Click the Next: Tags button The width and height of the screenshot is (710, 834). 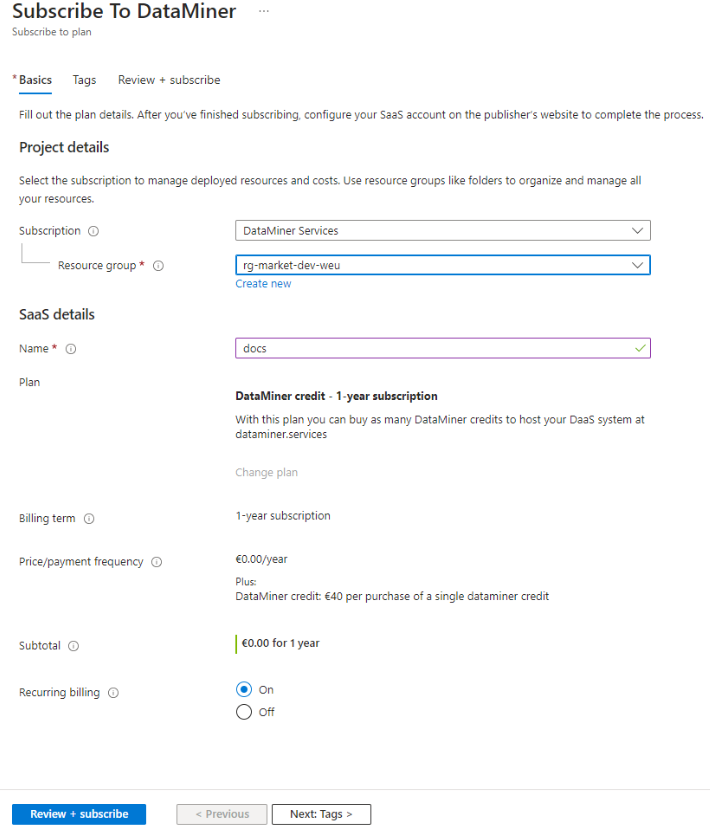pos(321,814)
